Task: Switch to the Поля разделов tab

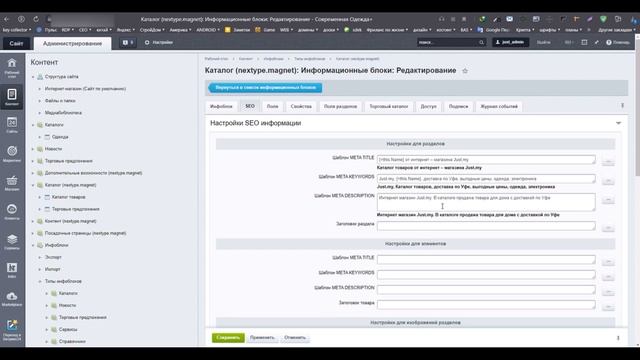Action: (x=340, y=107)
